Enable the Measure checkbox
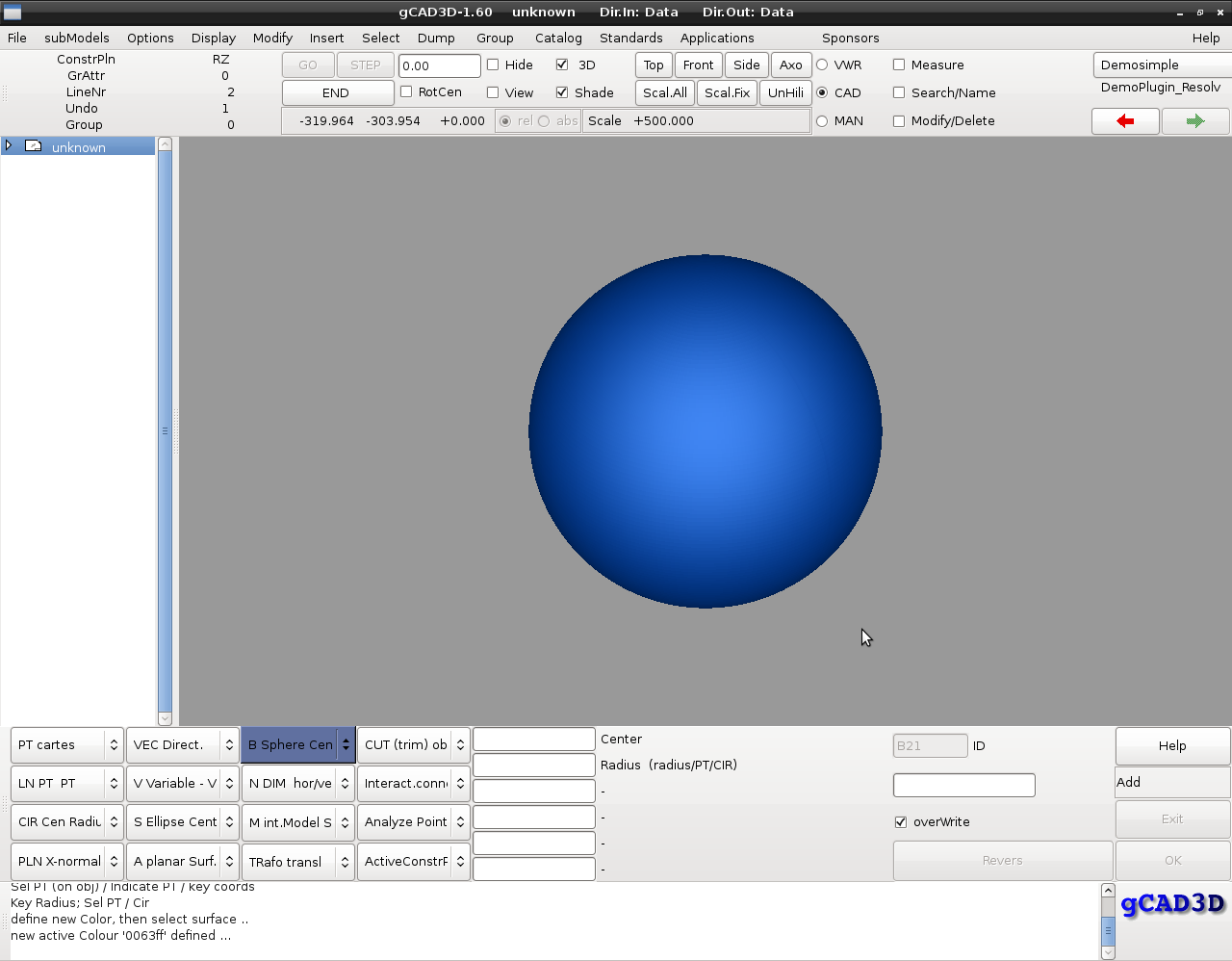The height and width of the screenshot is (961, 1232). click(x=899, y=65)
